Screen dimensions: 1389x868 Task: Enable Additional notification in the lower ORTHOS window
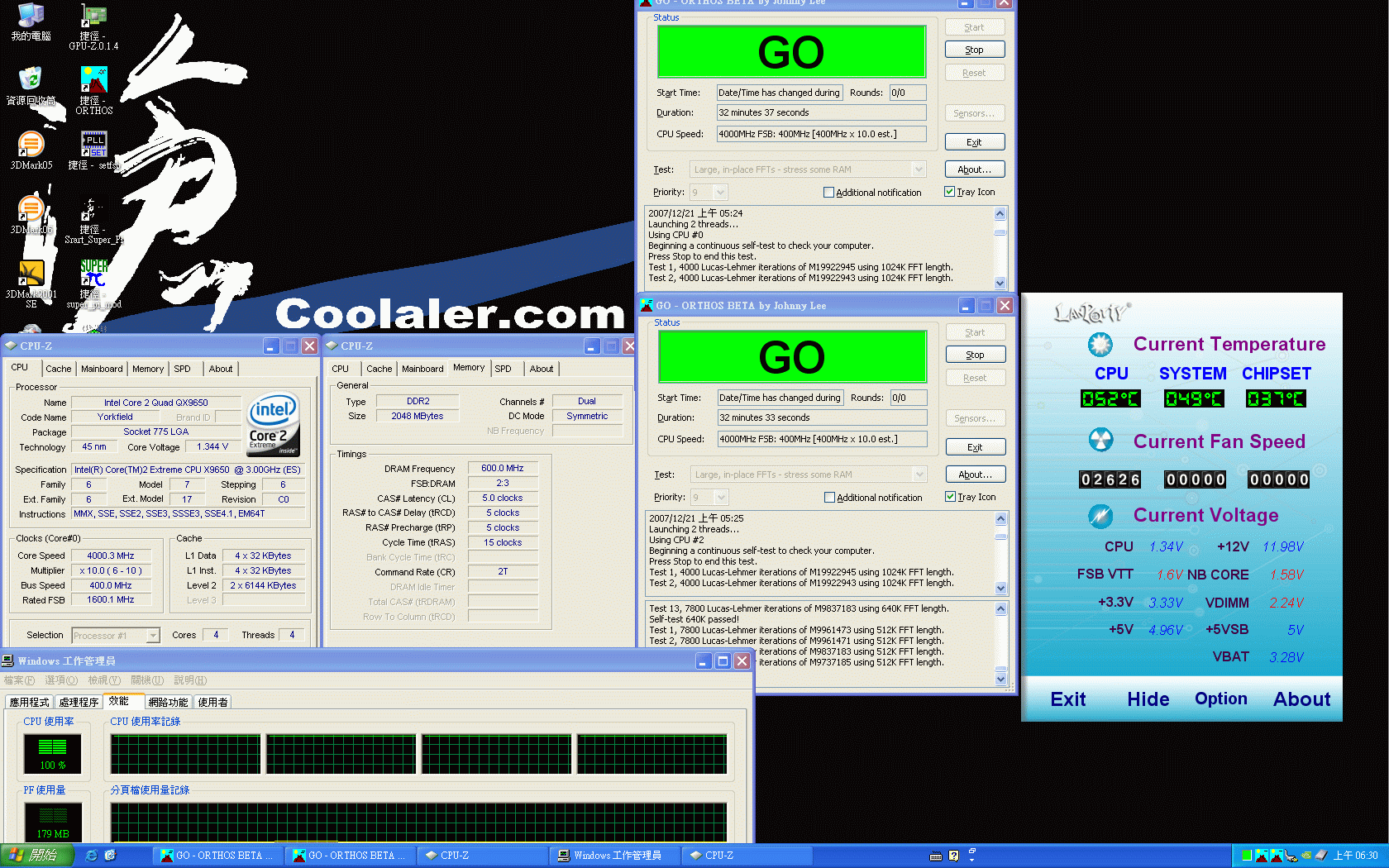tap(829, 498)
